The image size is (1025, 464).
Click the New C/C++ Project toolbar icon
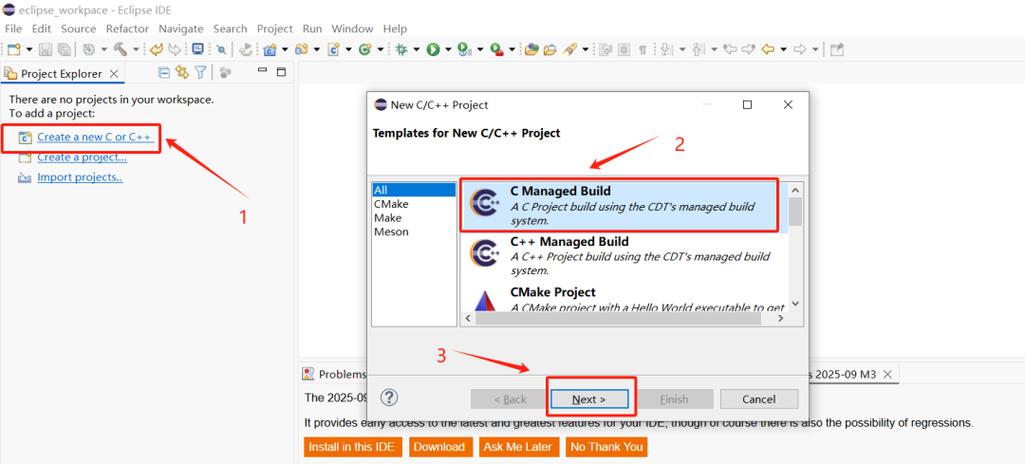pyautogui.click(x=270, y=49)
